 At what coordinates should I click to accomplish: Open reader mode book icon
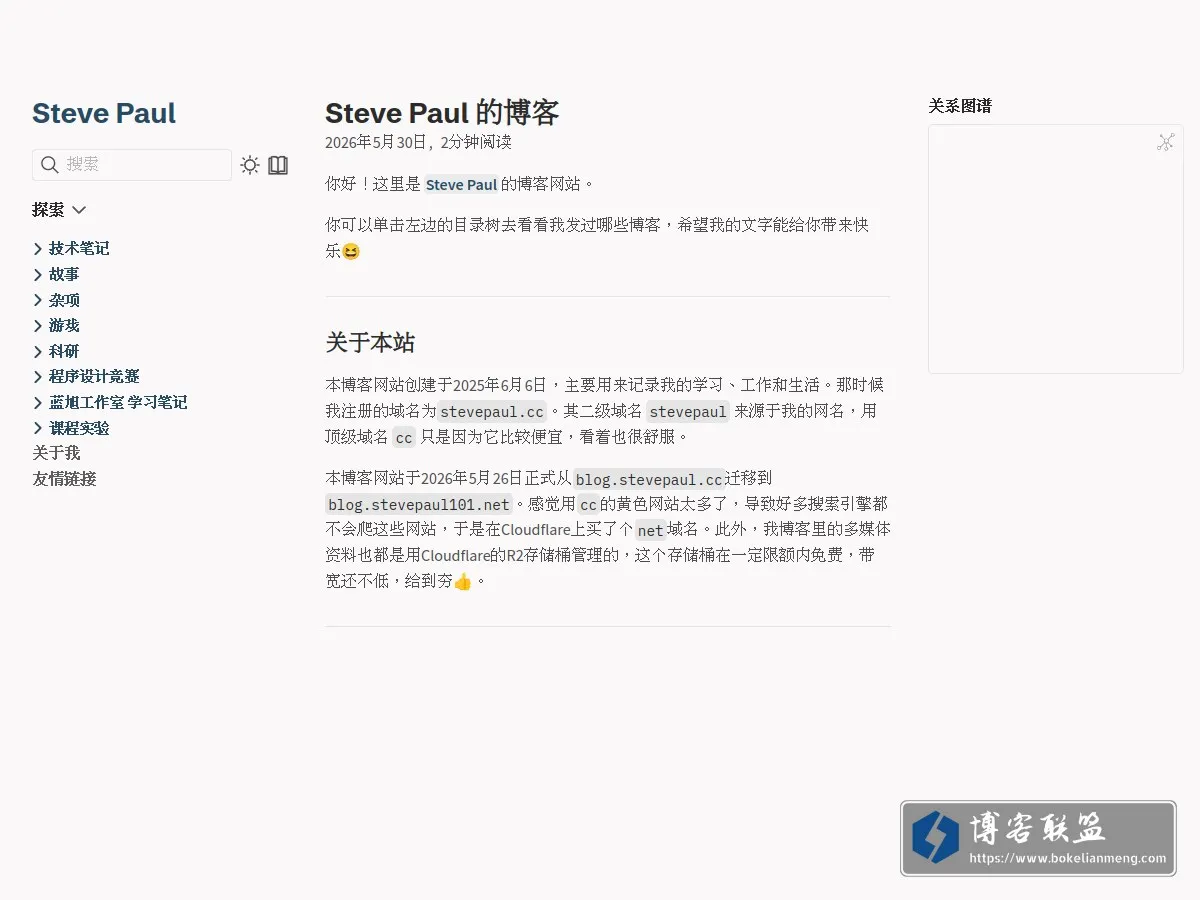(278, 165)
